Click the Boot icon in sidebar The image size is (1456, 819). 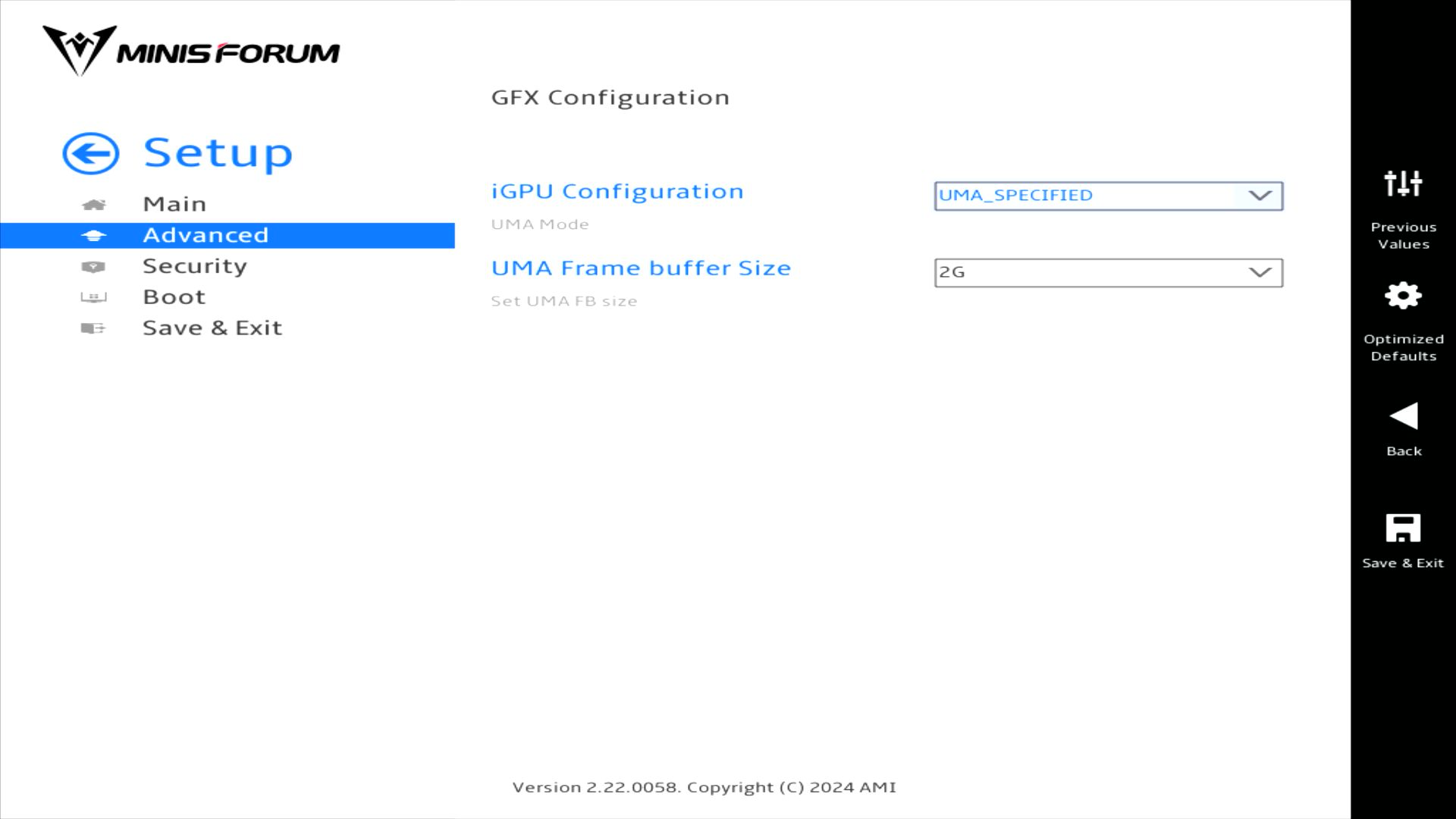[93, 297]
